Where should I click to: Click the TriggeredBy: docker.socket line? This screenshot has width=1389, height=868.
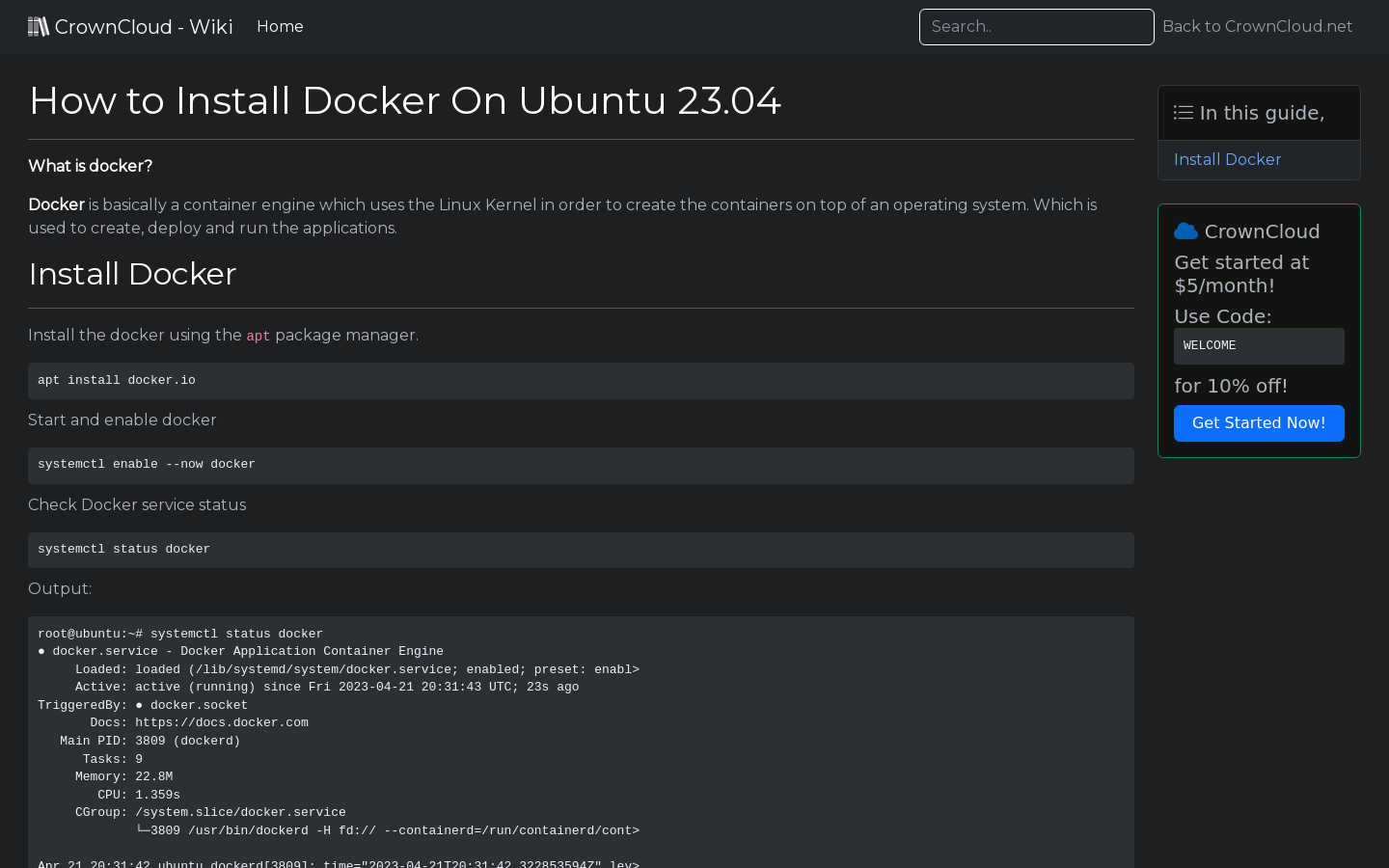143,705
